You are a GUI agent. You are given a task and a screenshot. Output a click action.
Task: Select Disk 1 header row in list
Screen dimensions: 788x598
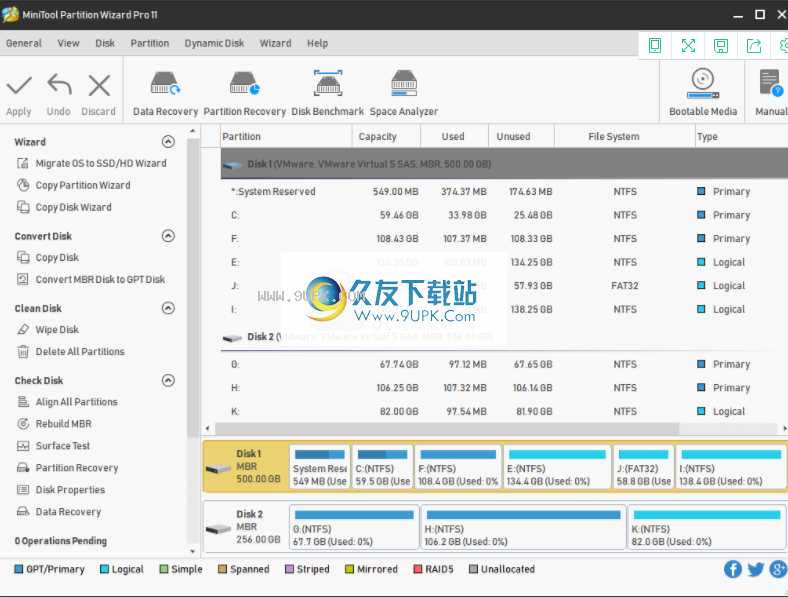click(x=504, y=164)
